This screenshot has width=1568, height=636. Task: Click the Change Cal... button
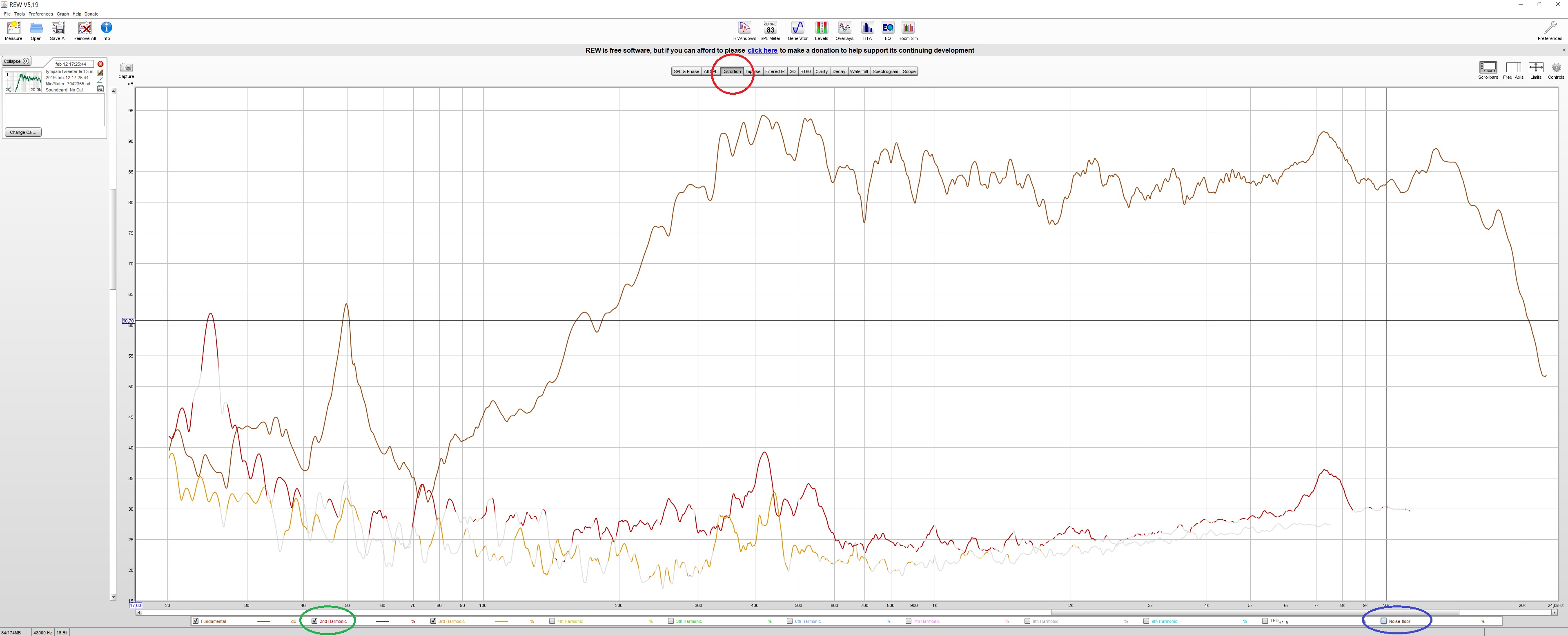[x=23, y=132]
